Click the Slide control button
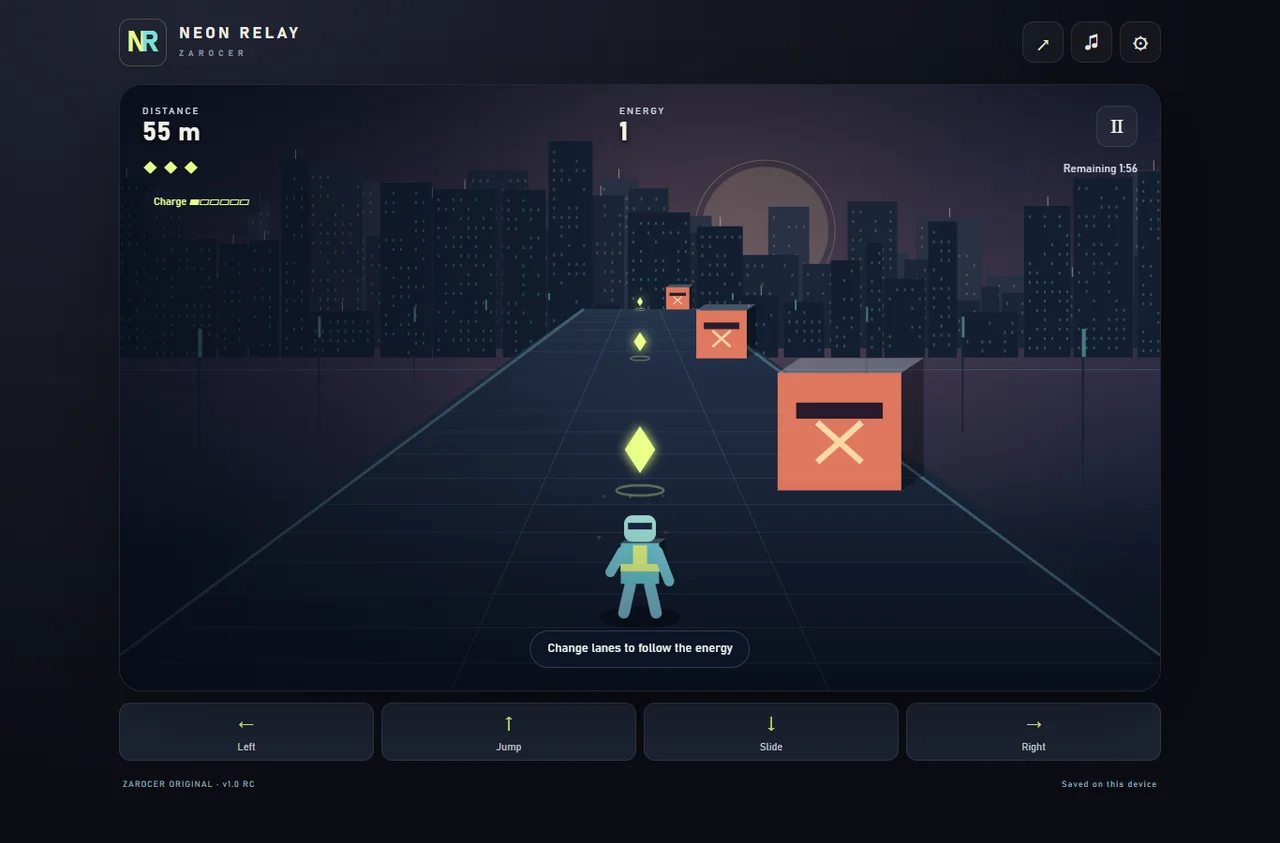The height and width of the screenshot is (843, 1280). 771,732
